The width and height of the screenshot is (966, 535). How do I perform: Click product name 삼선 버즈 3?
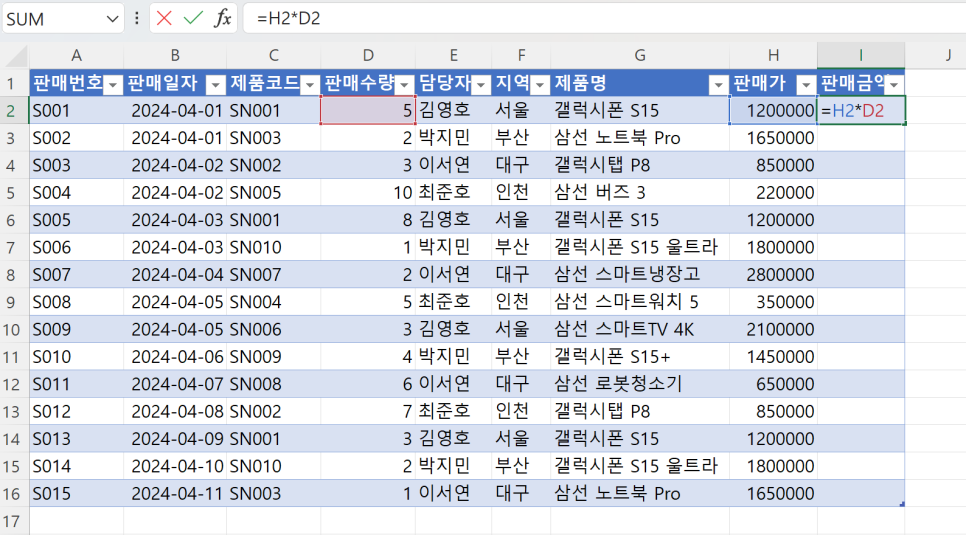tap(640, 192)
